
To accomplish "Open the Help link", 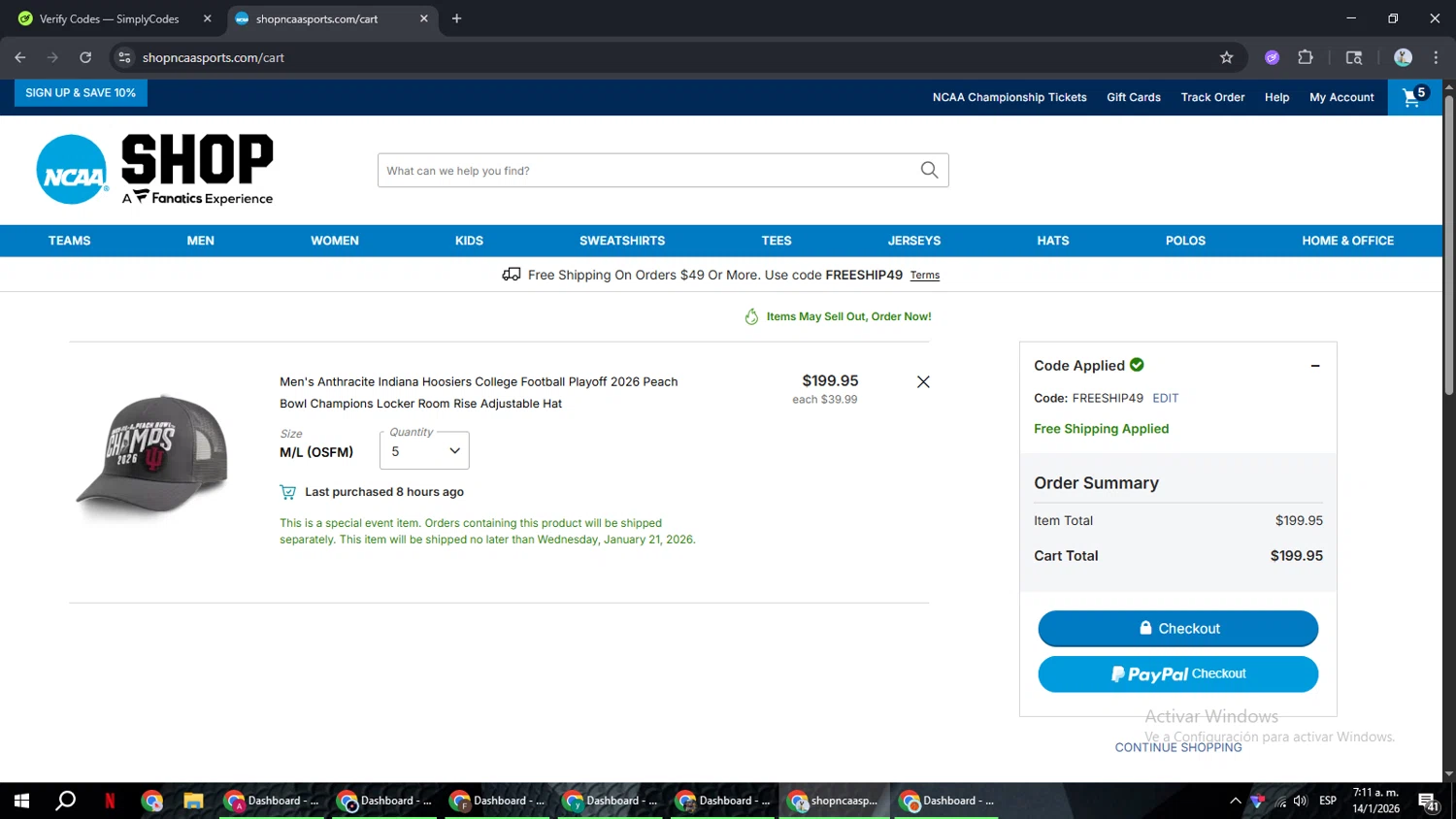I will point(1276,97).
